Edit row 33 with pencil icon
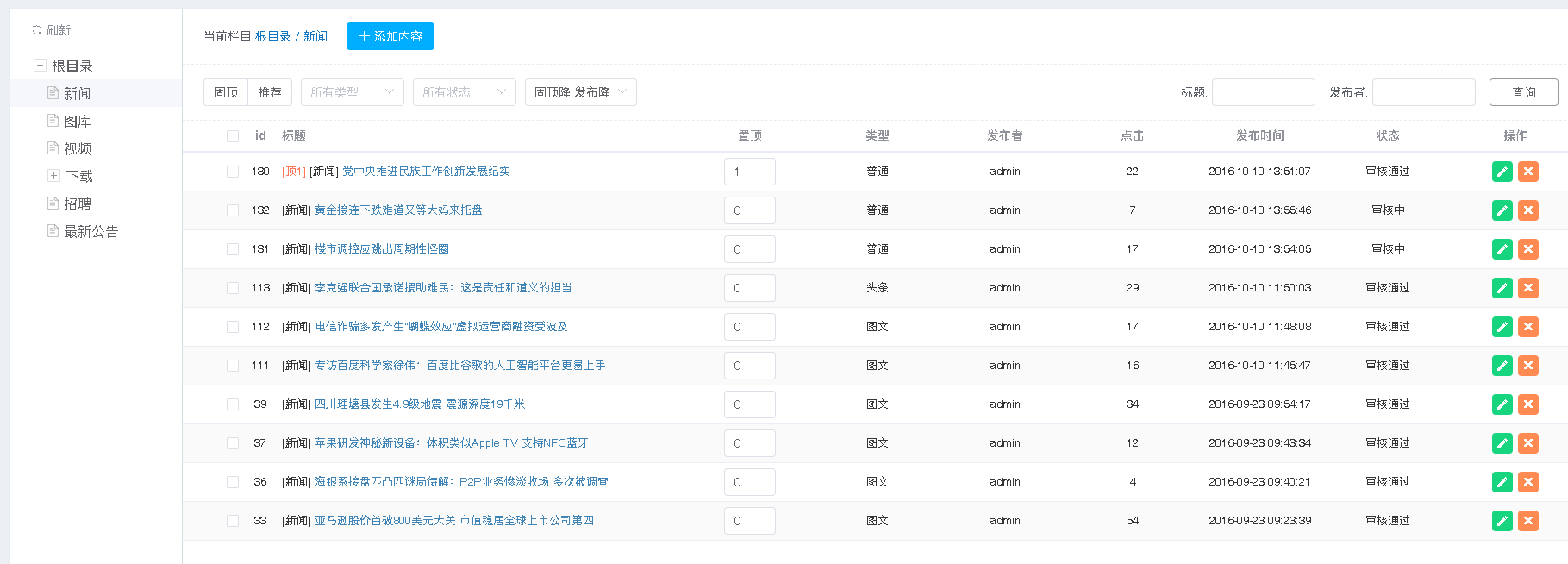 click(1502, 521)
